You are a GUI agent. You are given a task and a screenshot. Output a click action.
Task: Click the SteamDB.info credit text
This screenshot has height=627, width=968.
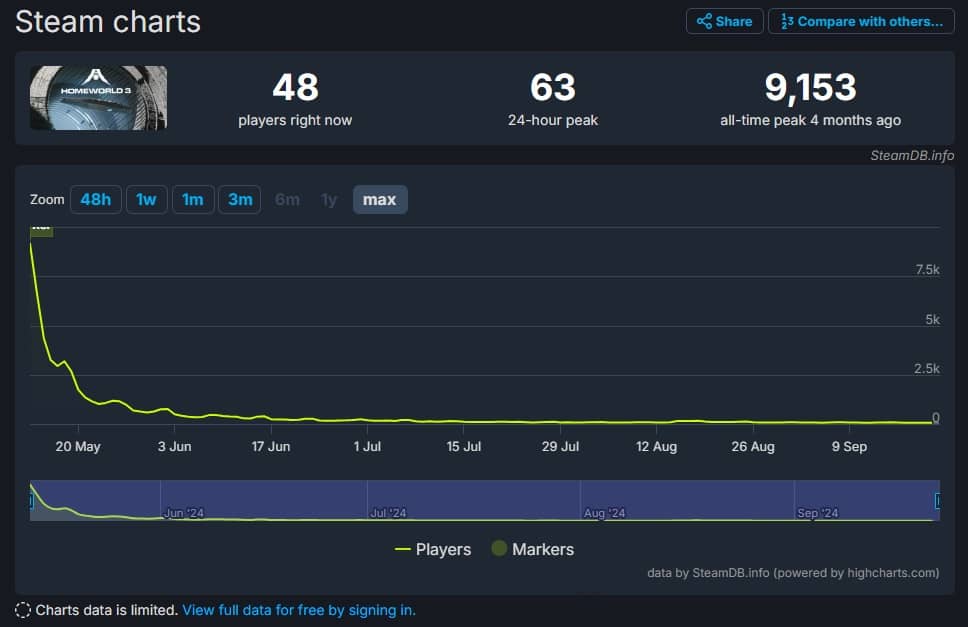912,156
